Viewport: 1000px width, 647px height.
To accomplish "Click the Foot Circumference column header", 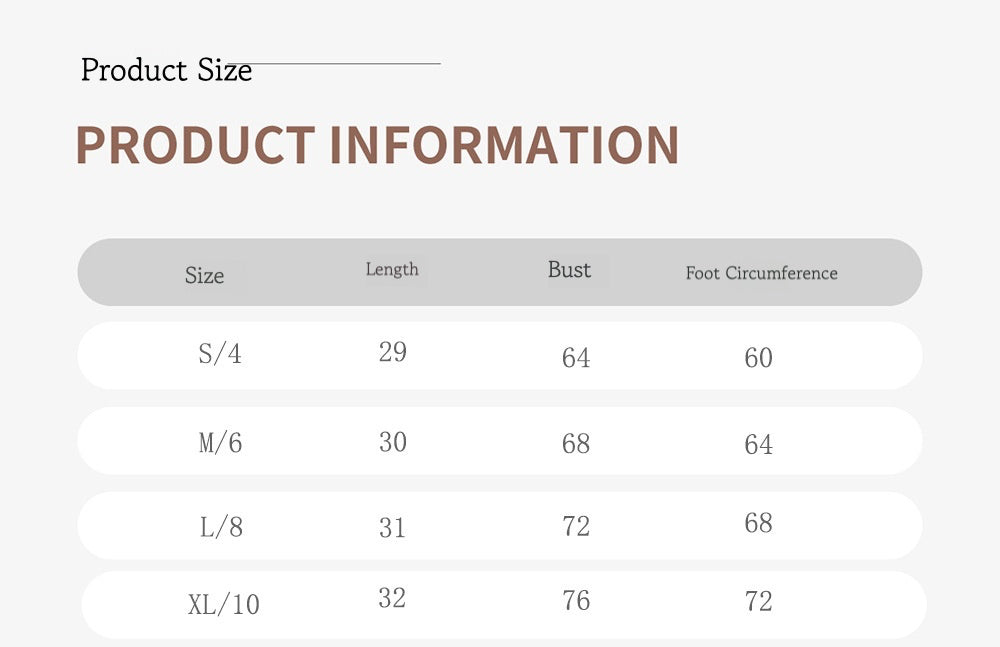I will (x=761, y=273).
